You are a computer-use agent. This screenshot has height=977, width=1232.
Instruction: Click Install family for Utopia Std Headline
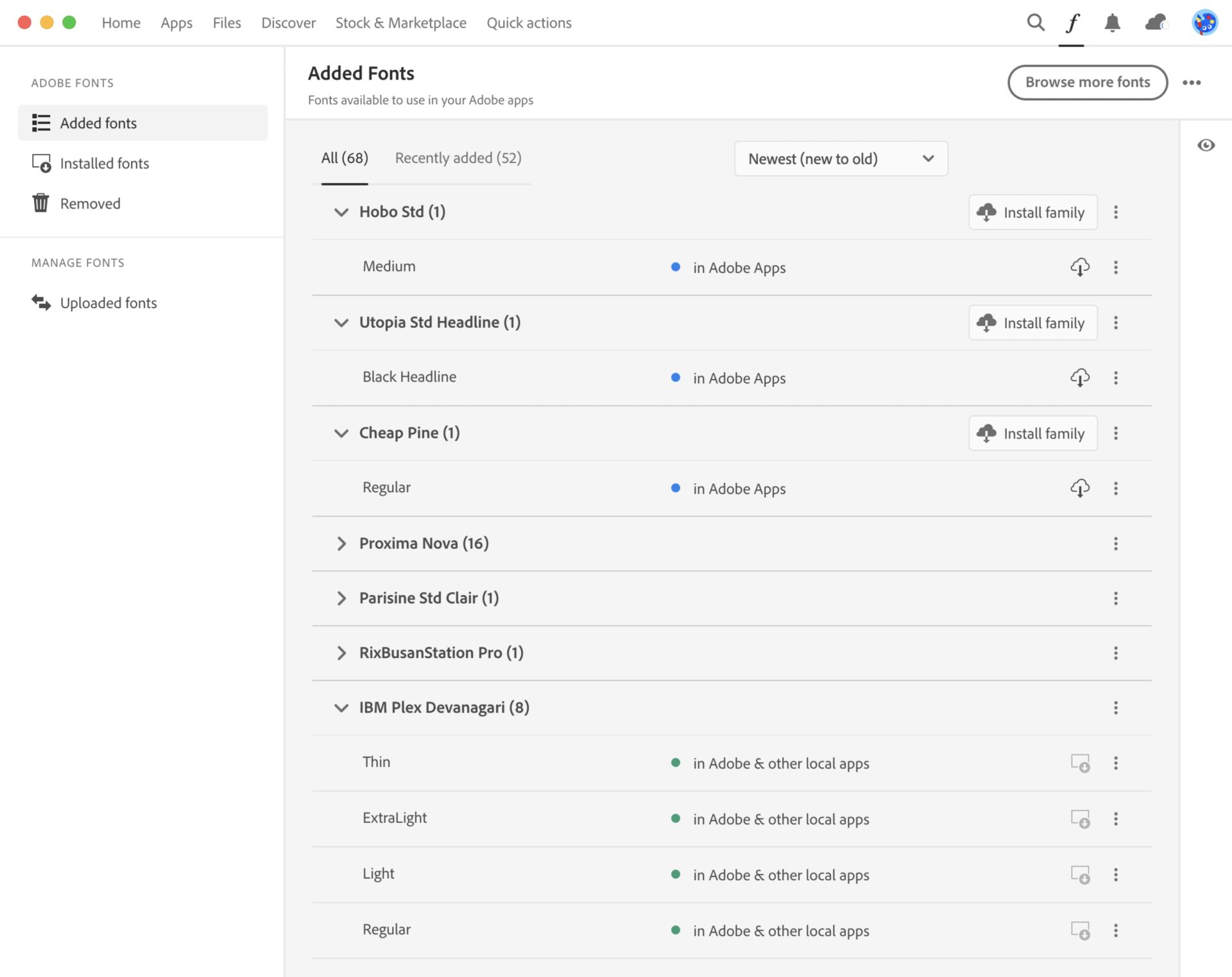click(1031, 323)
